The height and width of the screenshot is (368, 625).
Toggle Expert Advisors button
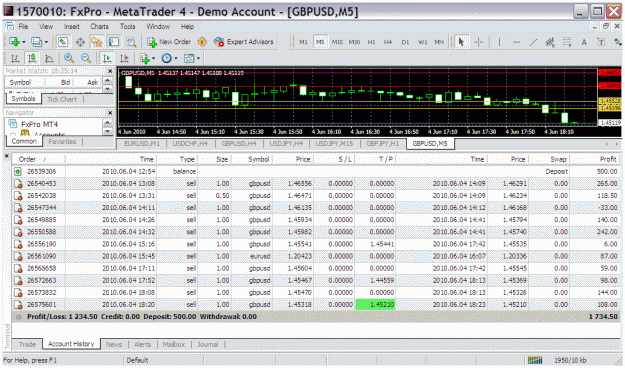(x=244, y=42)
